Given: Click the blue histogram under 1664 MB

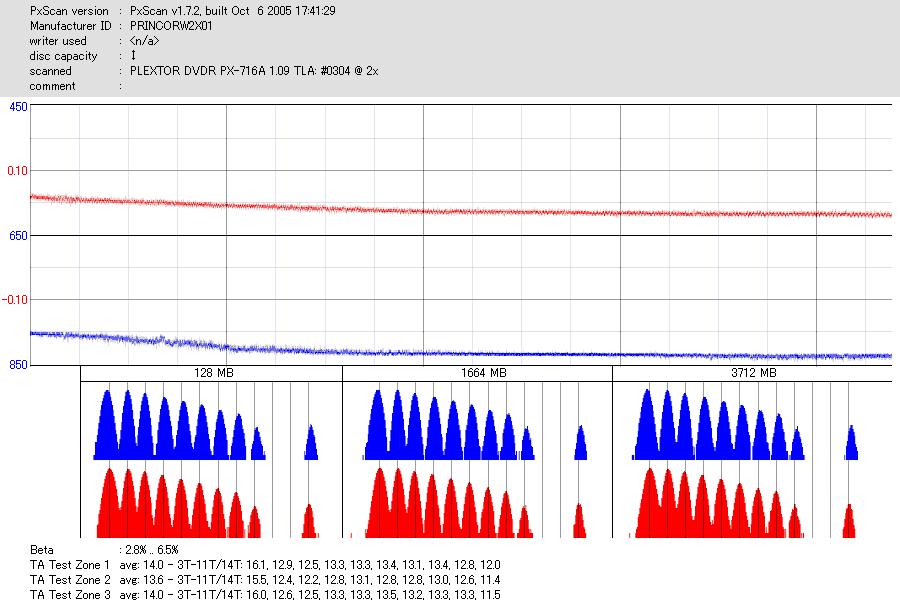Looking at the screenshot, I should point(475,425).
